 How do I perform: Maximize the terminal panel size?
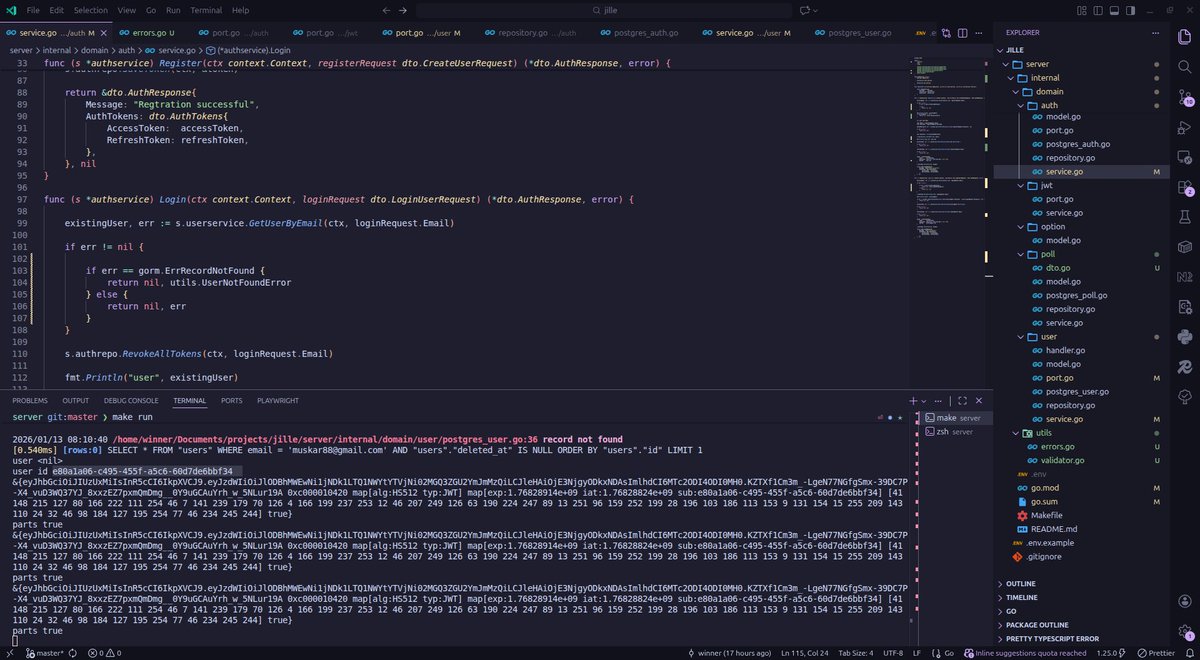click(963, 400)
